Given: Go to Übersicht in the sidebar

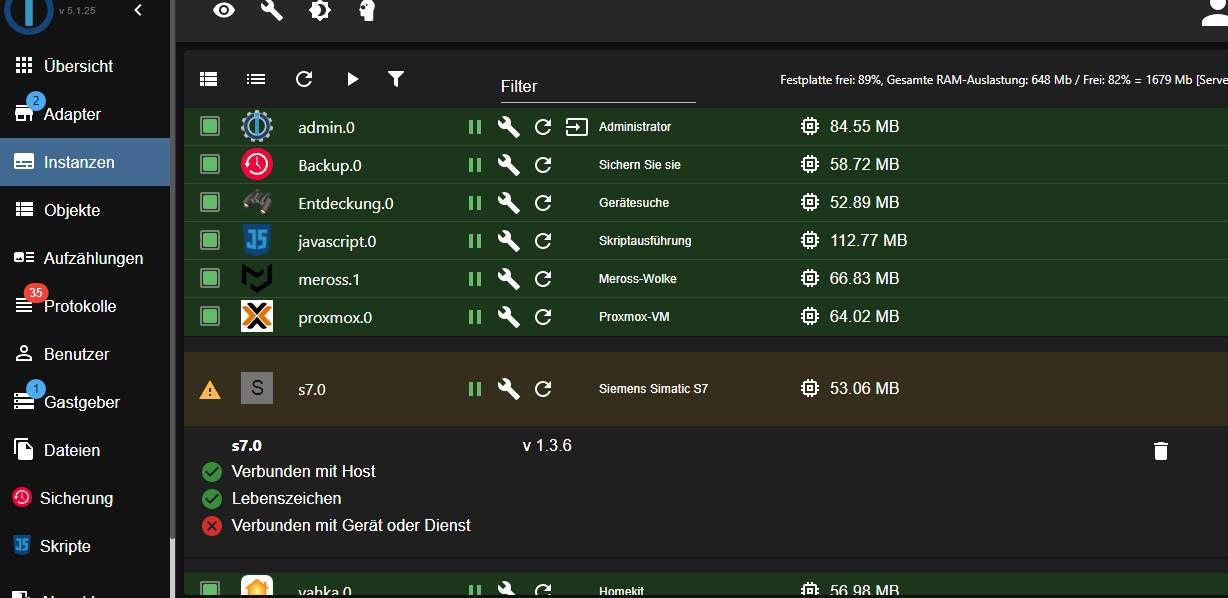Looking at the screenshot, I should click(85, 66).
